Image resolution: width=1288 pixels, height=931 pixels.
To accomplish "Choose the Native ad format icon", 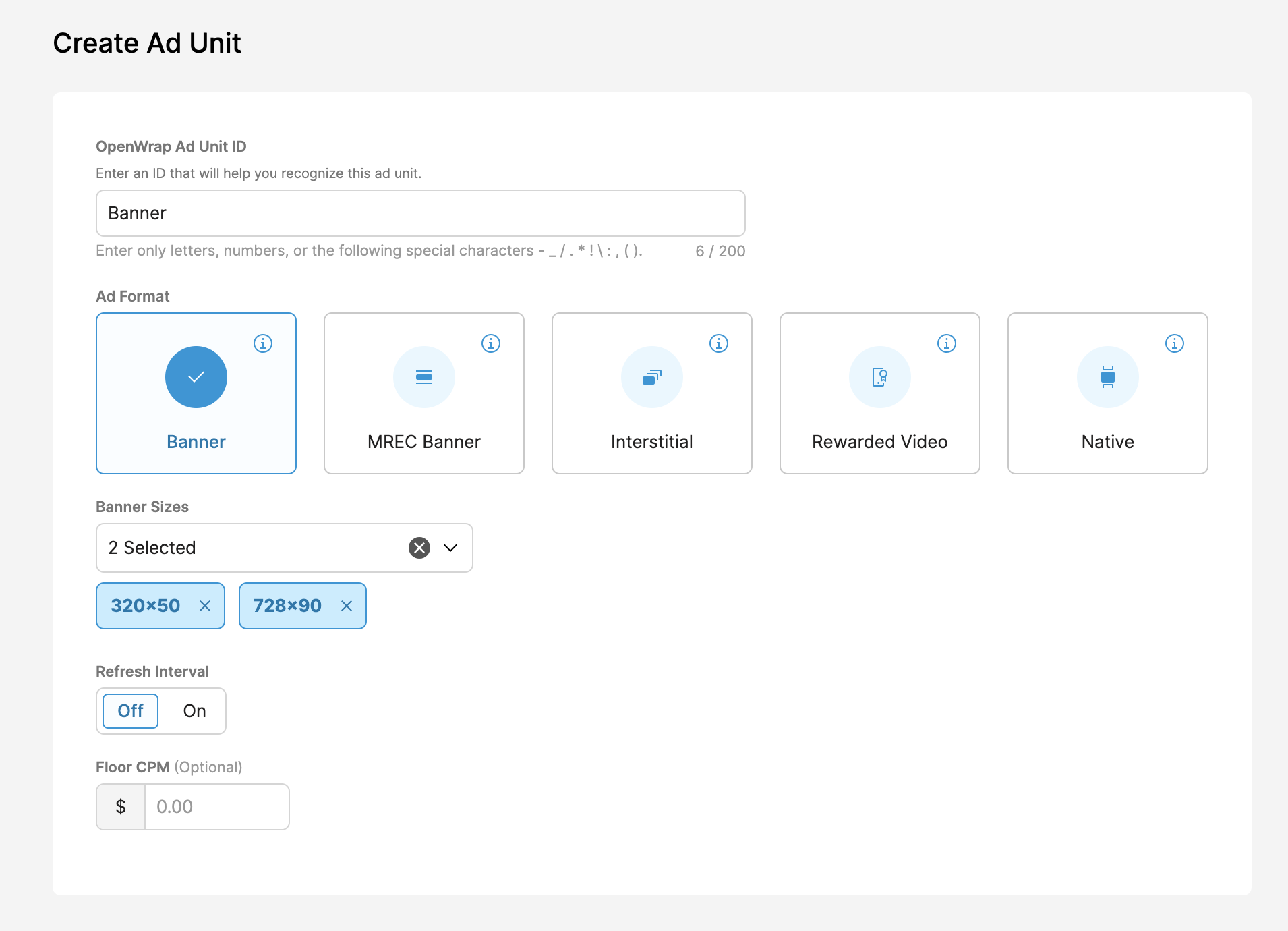I will pyautogui.click(x=1107, y=377).
